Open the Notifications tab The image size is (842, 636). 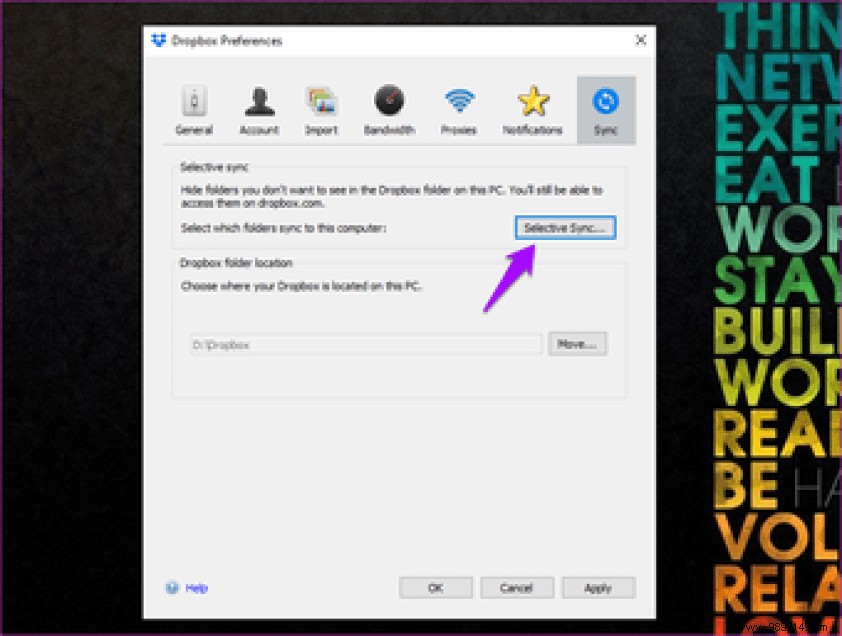(x=531, y=108)
